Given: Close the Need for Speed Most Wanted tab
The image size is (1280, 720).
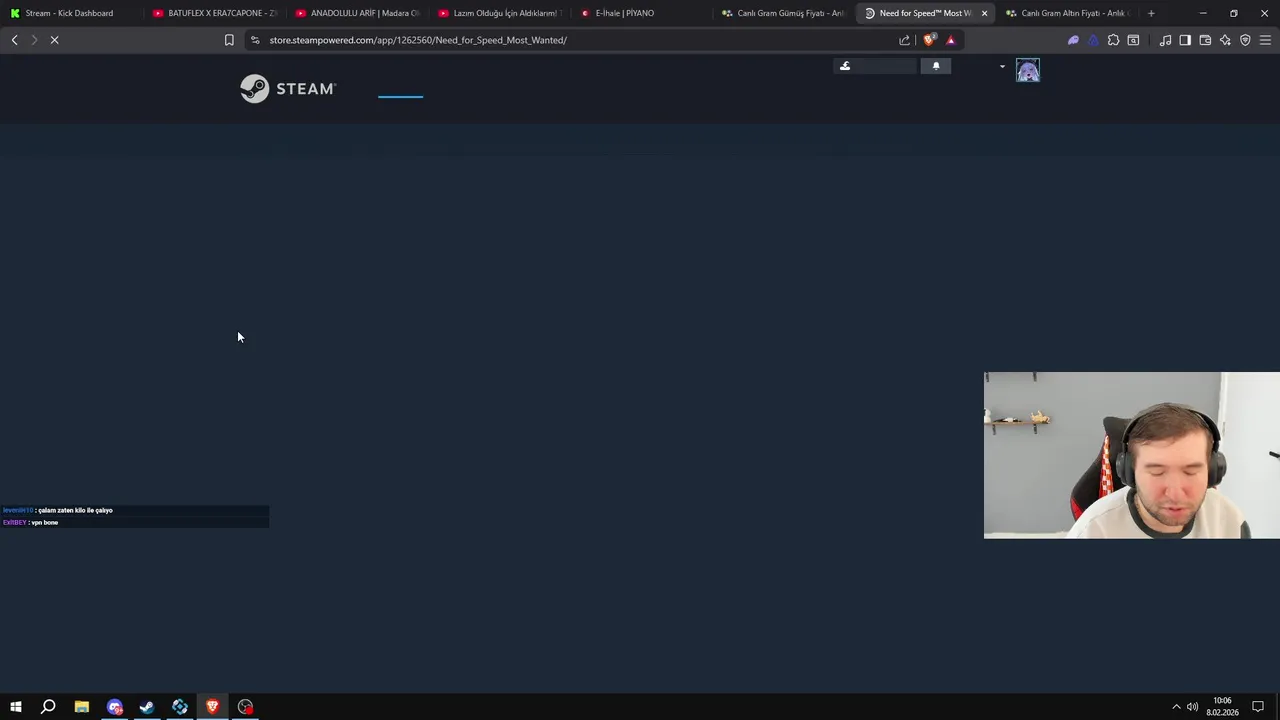Looking at the screenshot, I should [984, 13].
